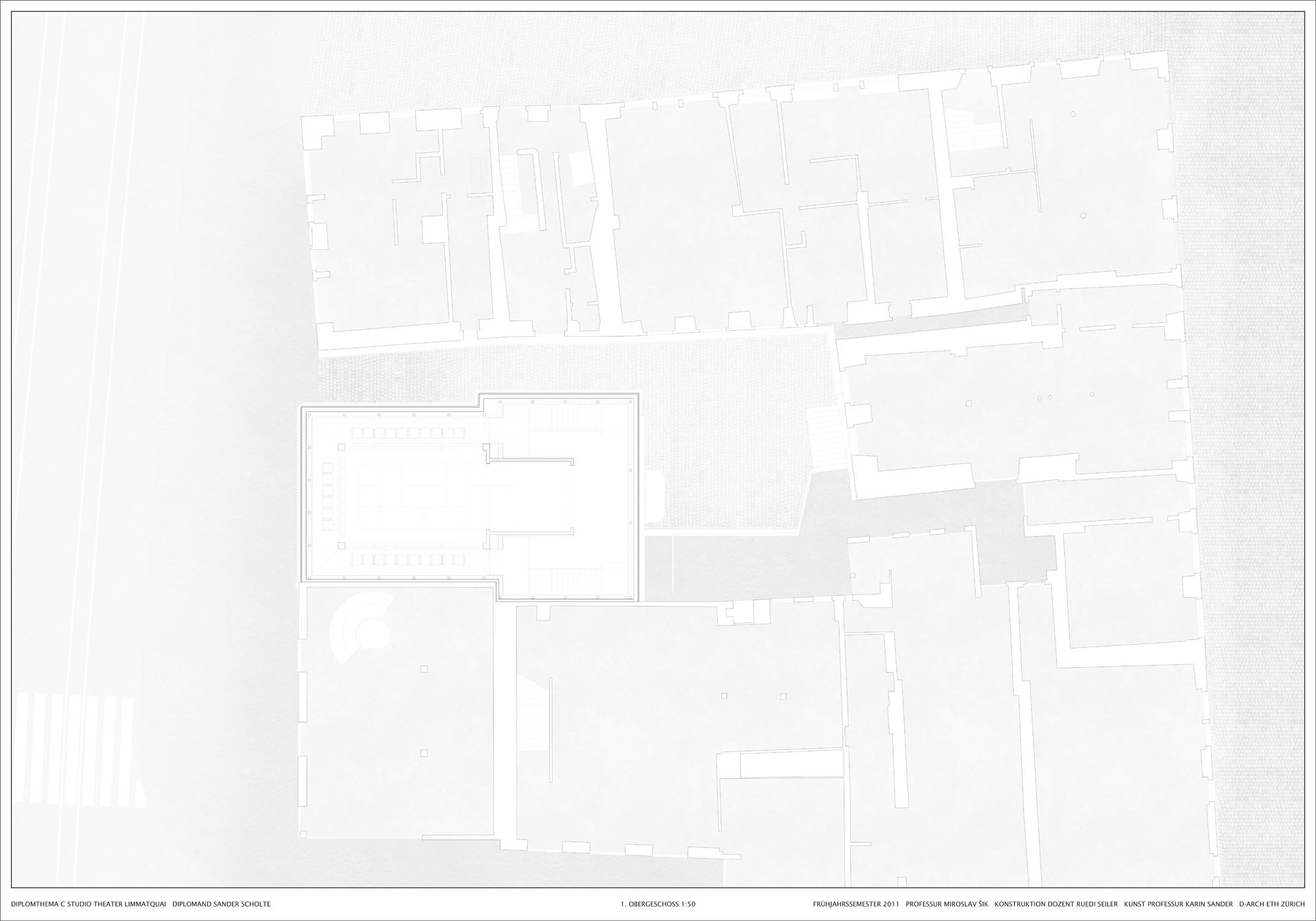The width and height of the screenshot is (1316, 921).
Task: Click the text 'KUNST PROFESSUR KARIN SANDER'
Action: (1178, 905)
